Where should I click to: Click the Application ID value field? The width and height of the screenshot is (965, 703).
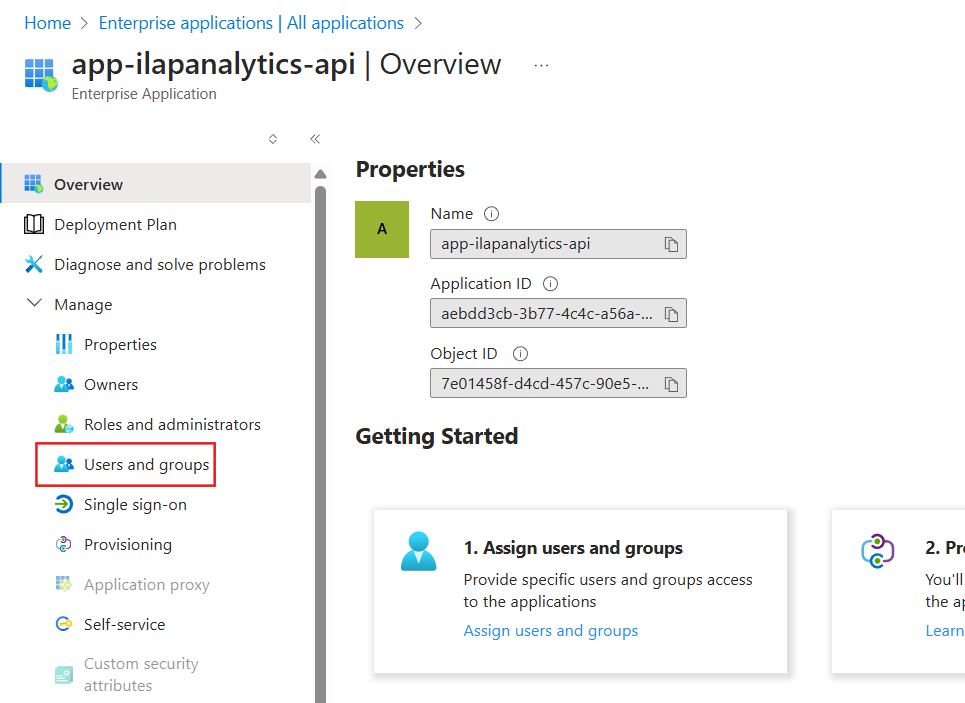pyautogui.click(x=558, y=314)
